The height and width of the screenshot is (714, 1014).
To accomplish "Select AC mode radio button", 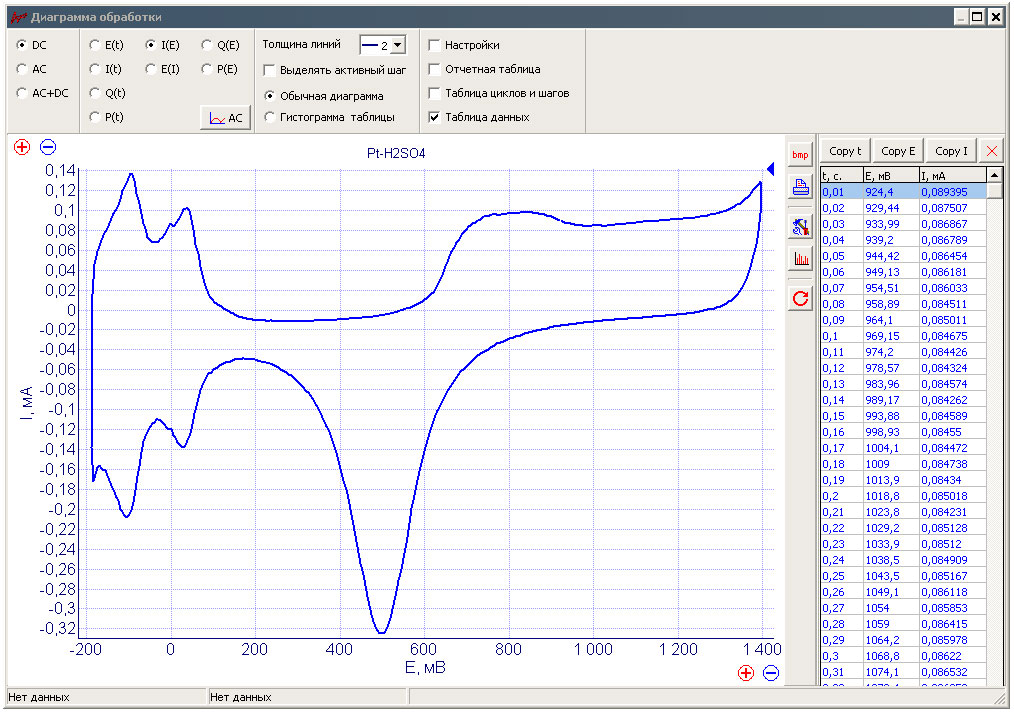I will (x=22, y=69).
